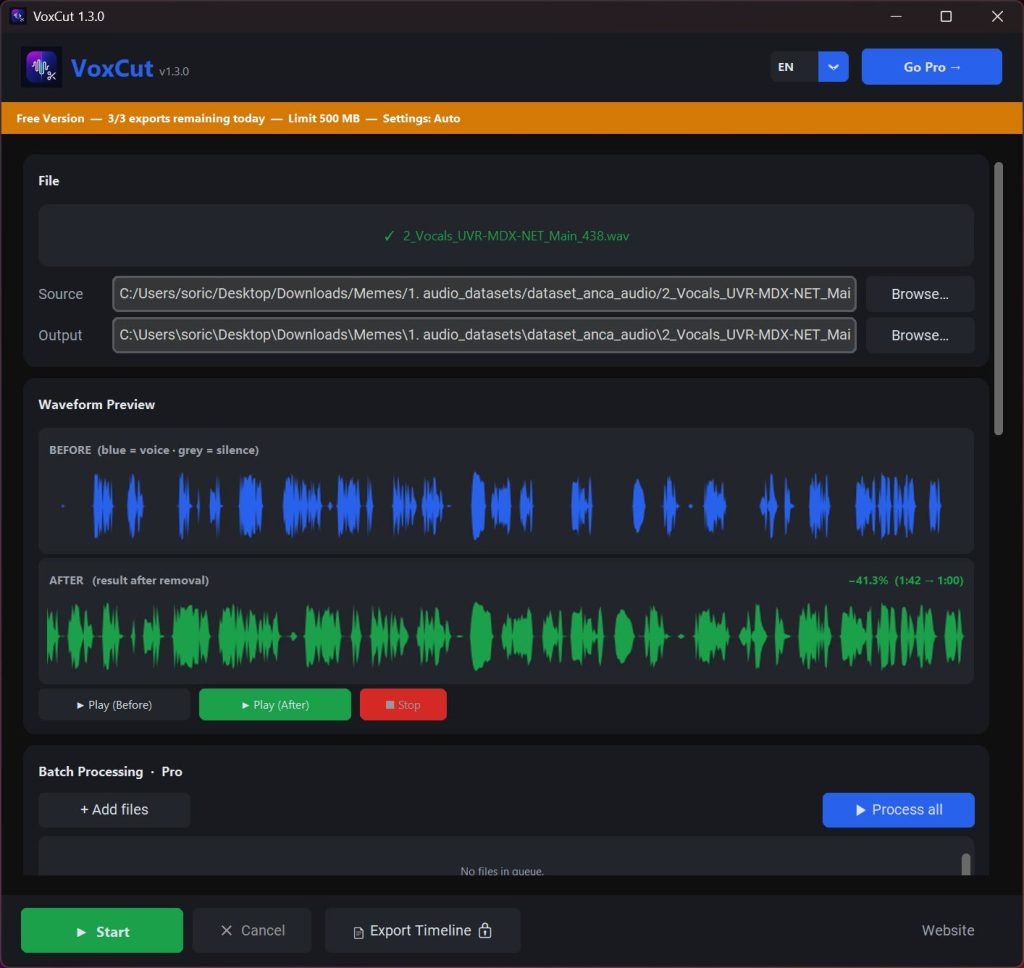Click the Go Pro button
The height and width of the screenshot is (968, 1024).
pyautogui.click(x=931, y=67)
